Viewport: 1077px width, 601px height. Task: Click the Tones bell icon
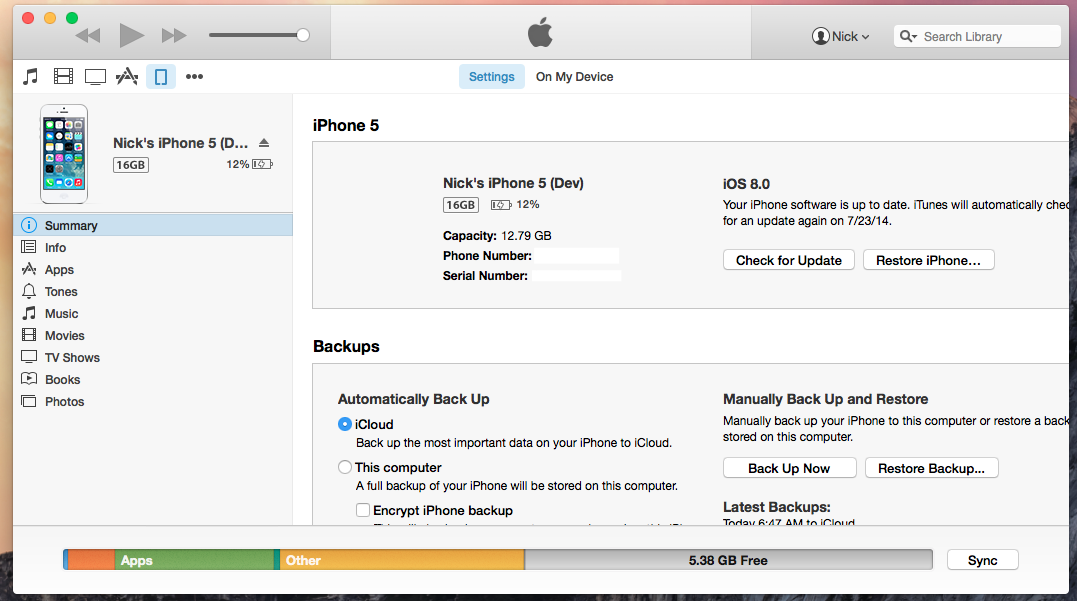29,291
